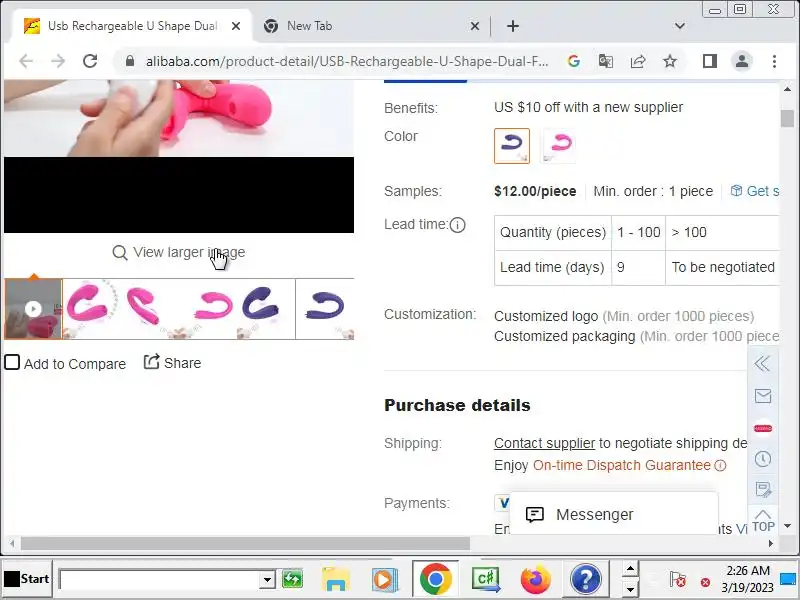Click the $12.00/piece sample price
800x600 pixels.
535,191
